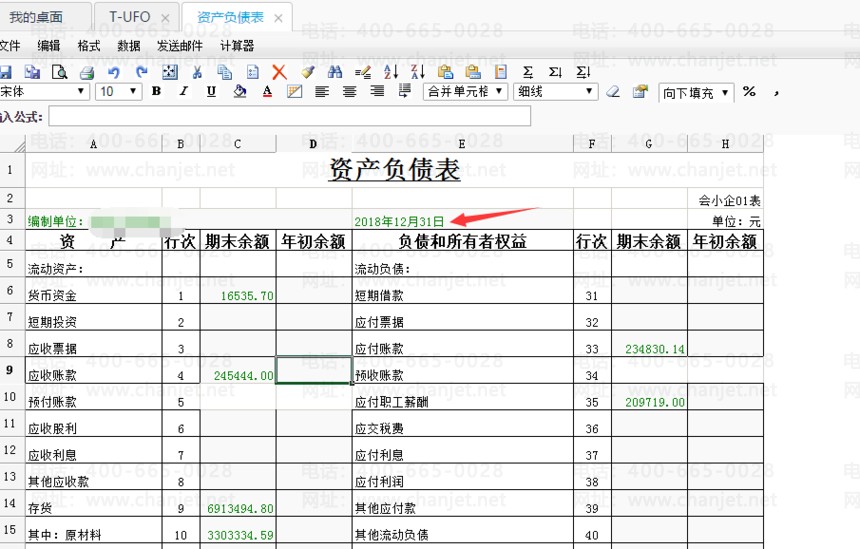The height and width of the screenshot is (549, 860).
Task: Click the inward-arrows fit icon
Action: point(169,72)
